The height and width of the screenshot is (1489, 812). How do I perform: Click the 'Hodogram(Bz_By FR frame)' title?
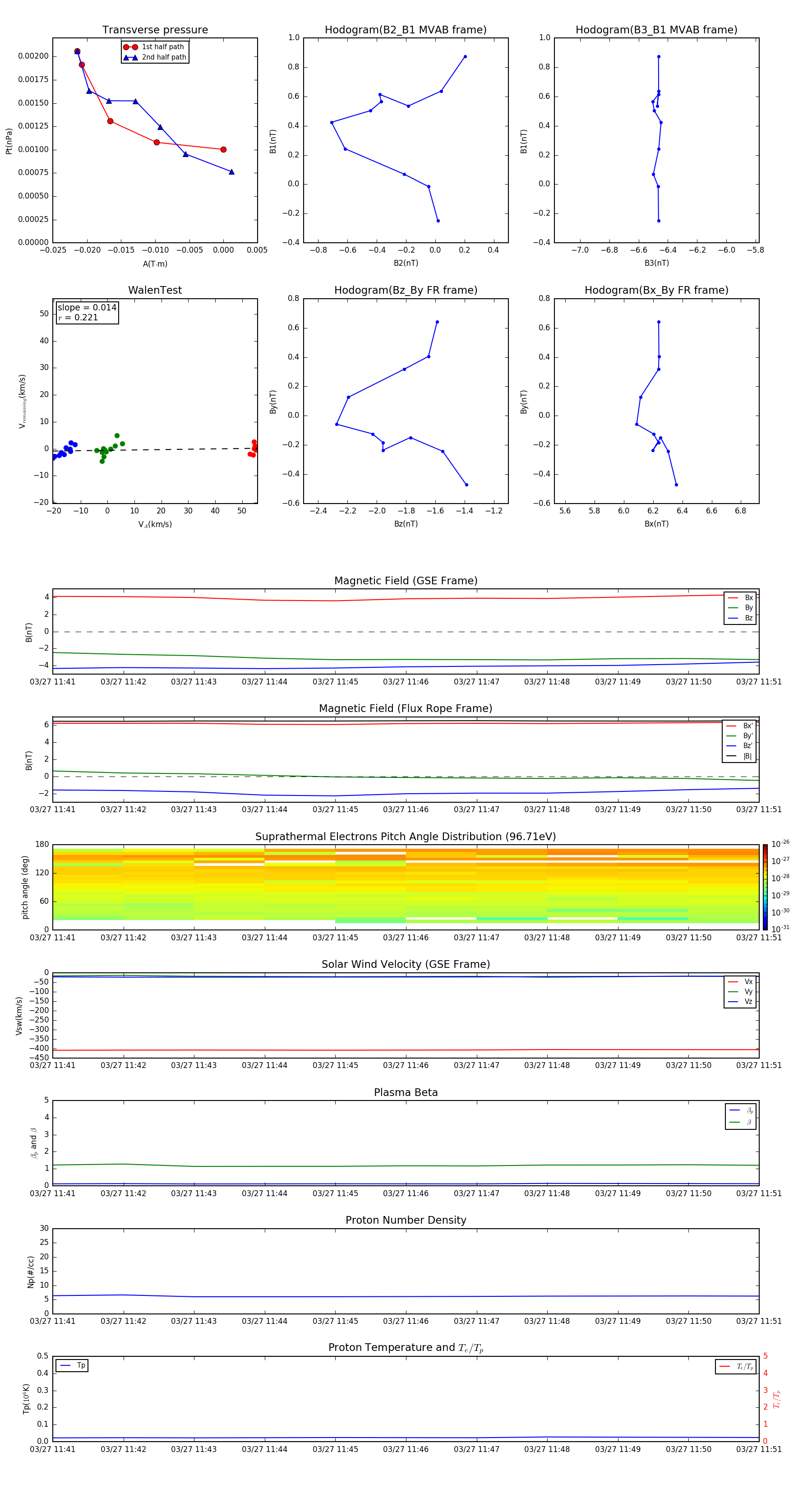pyautogui.click(x=406, y=290)
